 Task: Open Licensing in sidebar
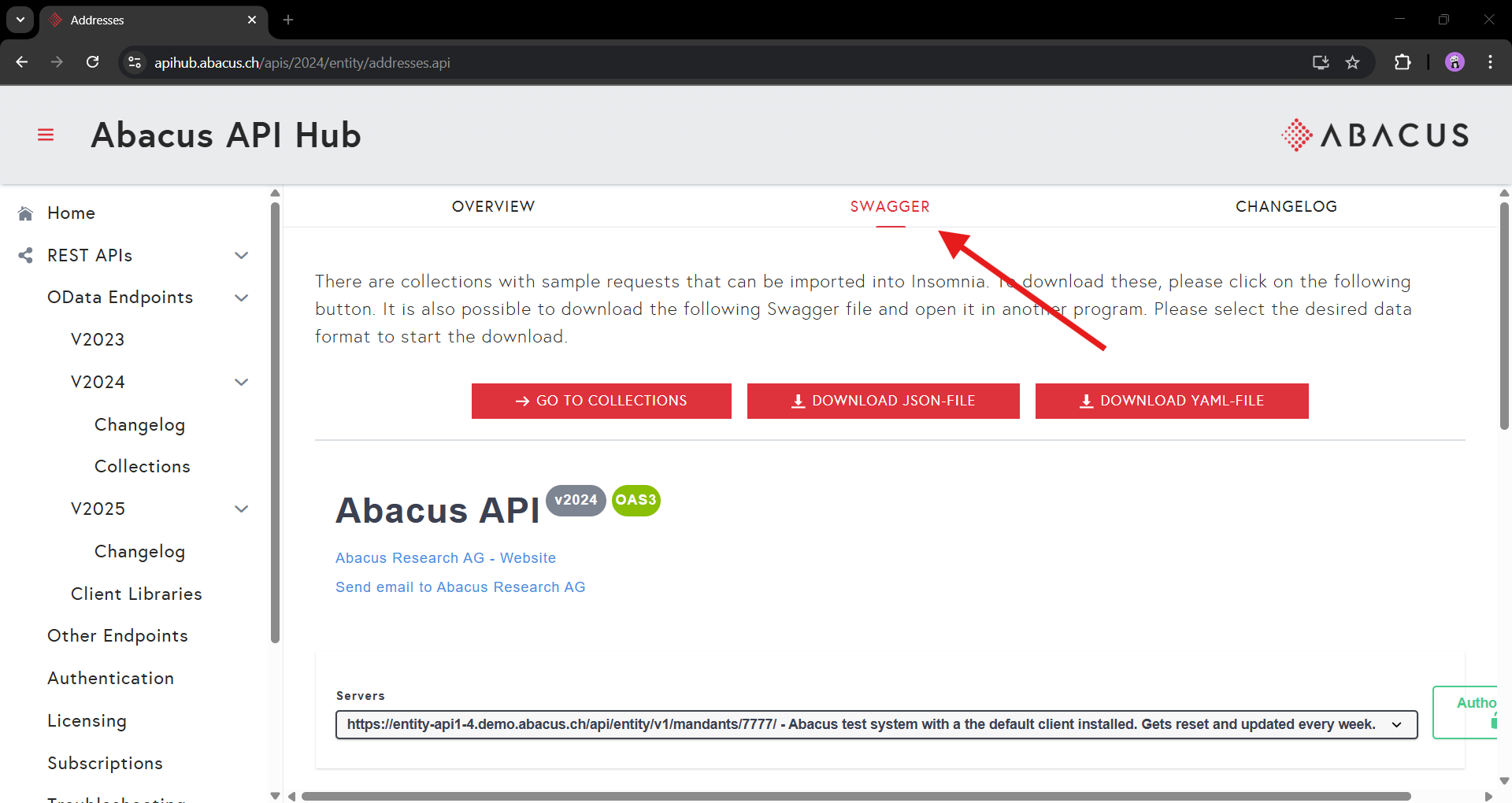click(87, 720)
